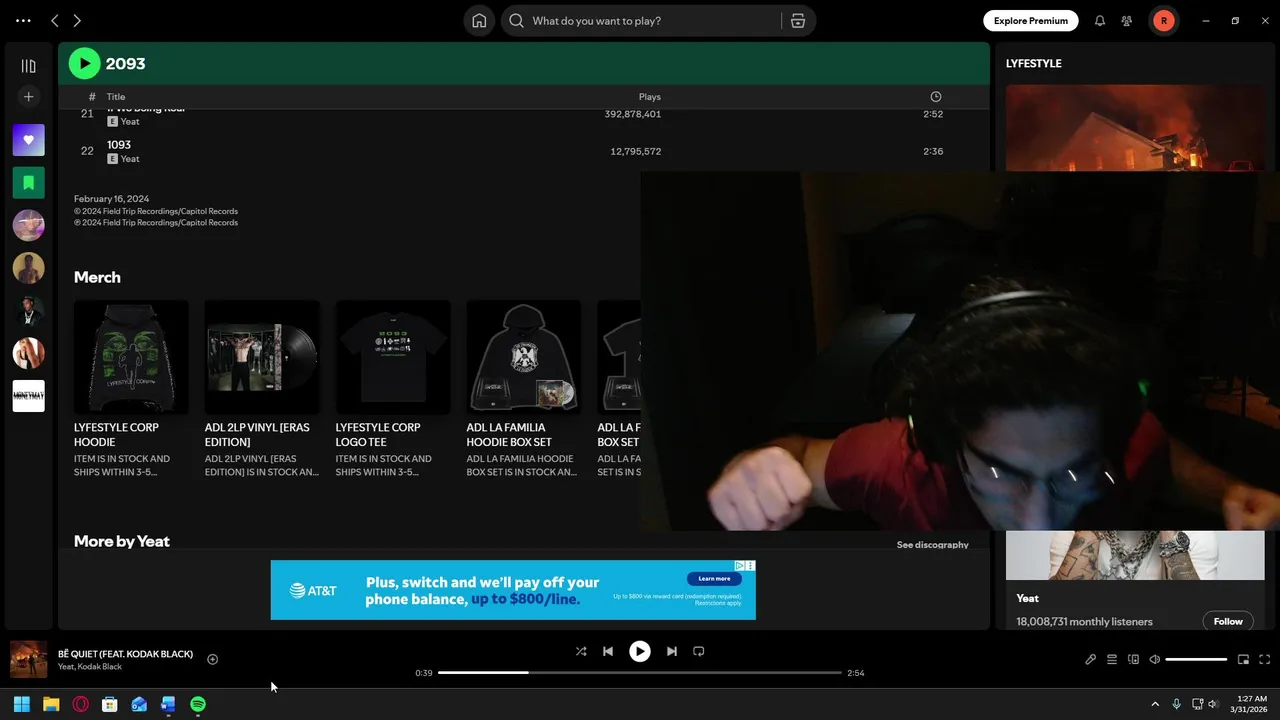The image size is (1280, 720).
Task: Open the ADL LA FAMILIA HOODIE BOX SET
Action: pos(524,390)
